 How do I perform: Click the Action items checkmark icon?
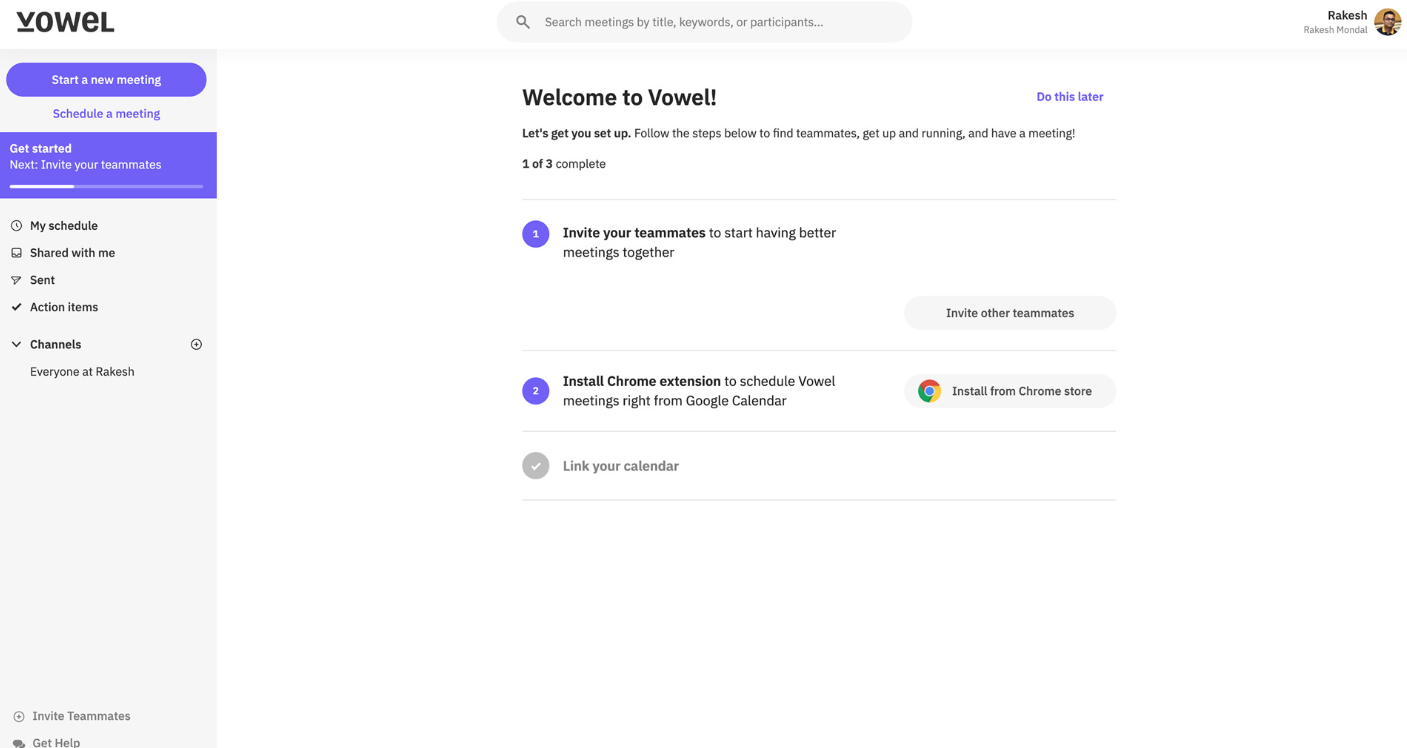tap(16, 307)
